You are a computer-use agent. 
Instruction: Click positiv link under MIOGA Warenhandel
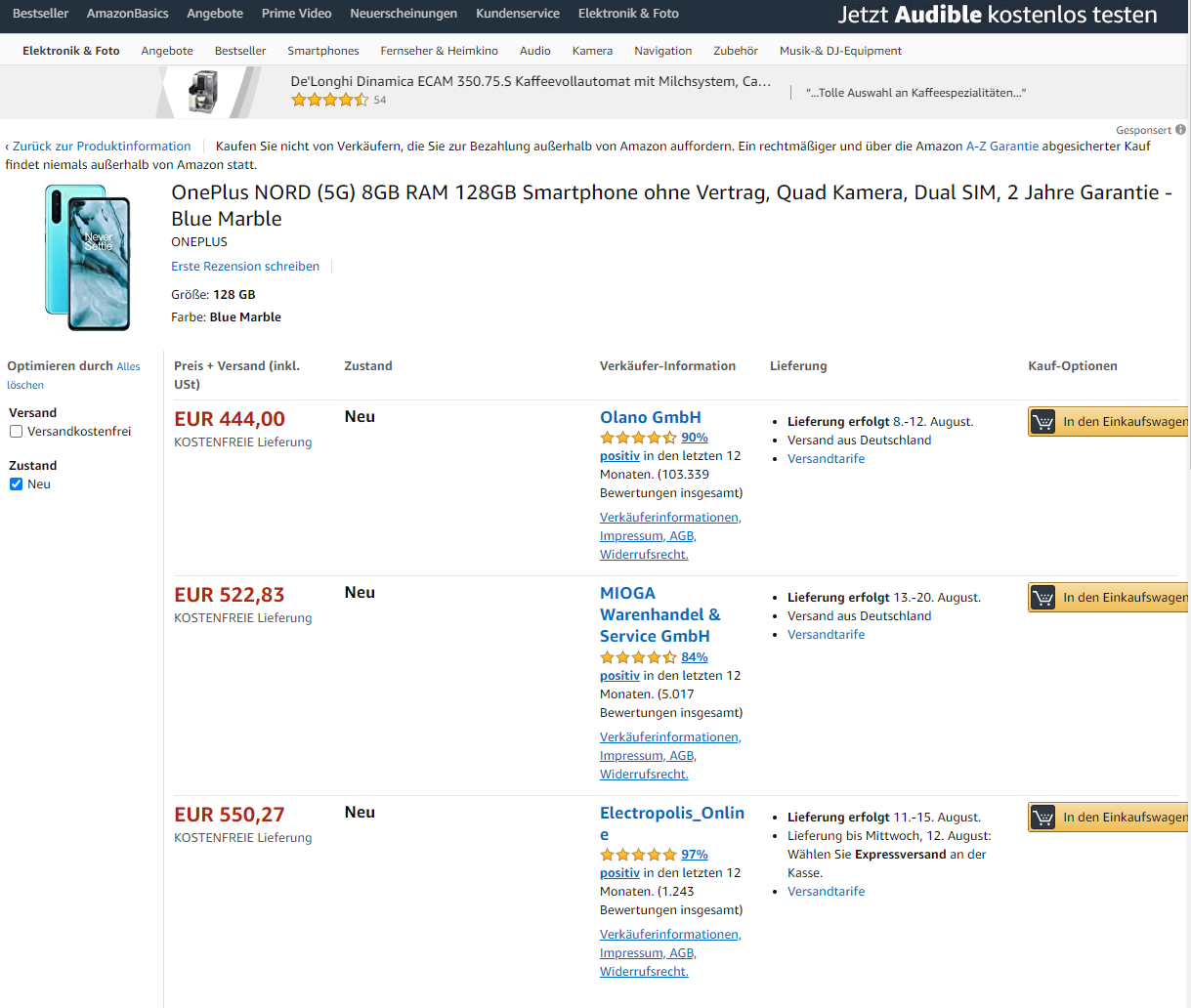pos(619,676)
